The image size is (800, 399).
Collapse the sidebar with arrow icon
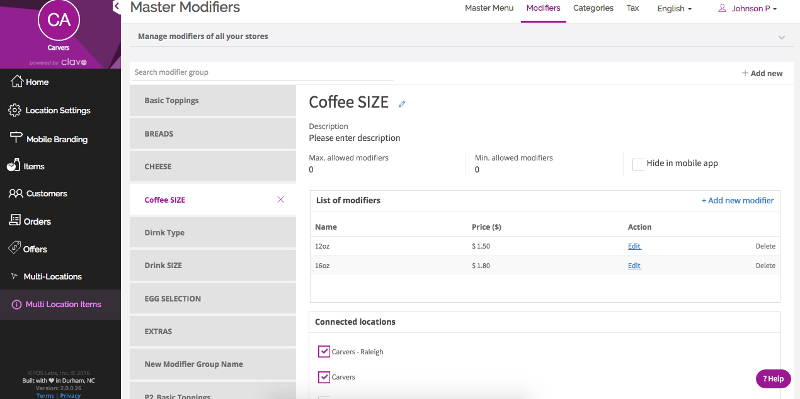(116, 7)
